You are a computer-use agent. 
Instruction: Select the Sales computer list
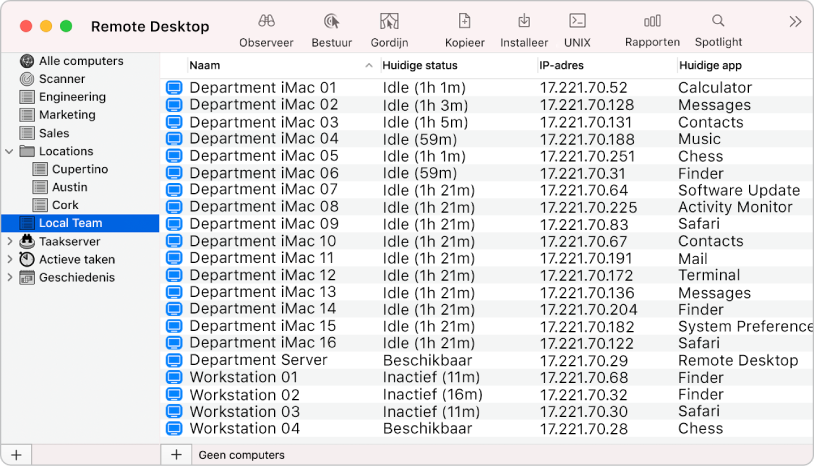coord(54,133)
